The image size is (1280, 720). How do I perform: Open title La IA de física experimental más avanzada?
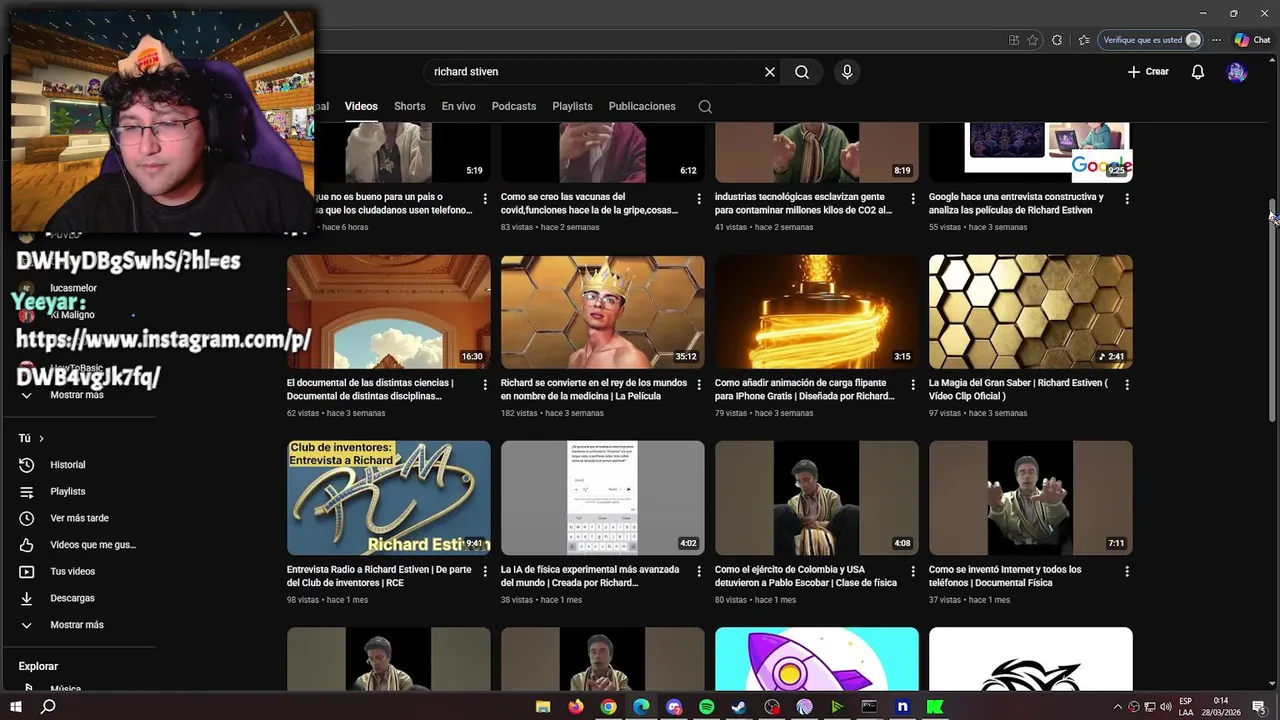pyautogui.click(x=590, y=576)
